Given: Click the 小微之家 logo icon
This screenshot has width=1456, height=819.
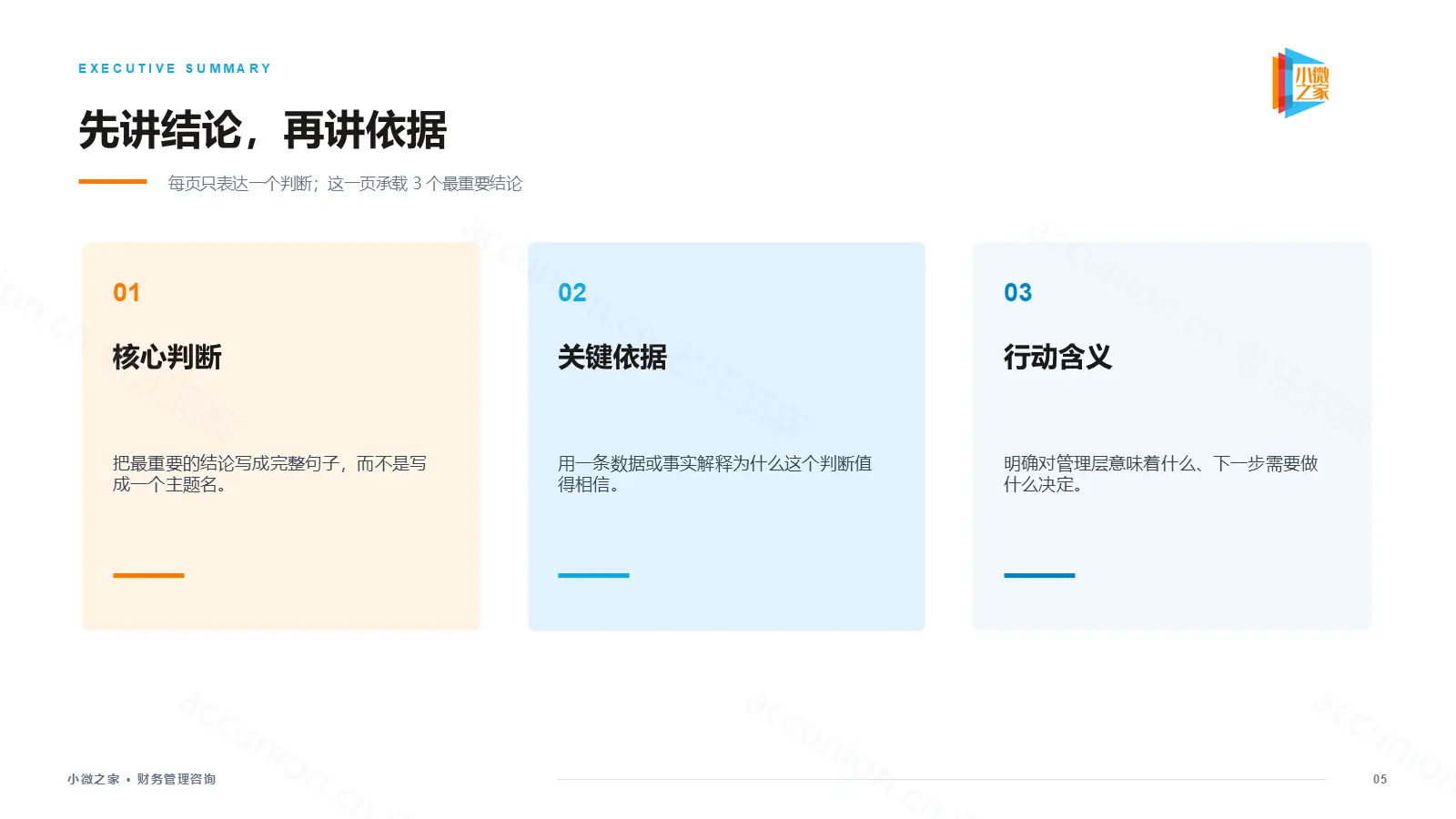Looking at the screenshot, I should (1301, 83).
